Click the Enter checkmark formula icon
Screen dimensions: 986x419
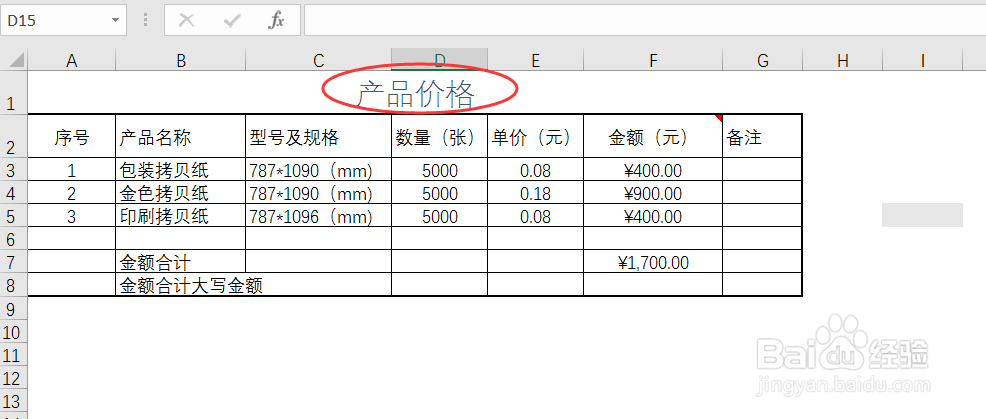tap(232, 21)
